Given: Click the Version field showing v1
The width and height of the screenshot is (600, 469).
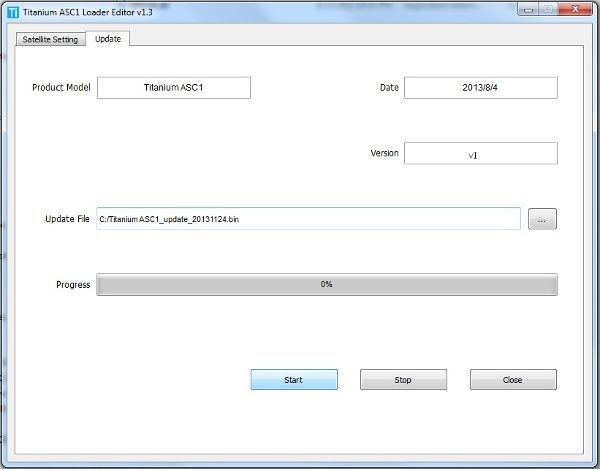Looking at the screenshot, I should click(x=481, y=153).
